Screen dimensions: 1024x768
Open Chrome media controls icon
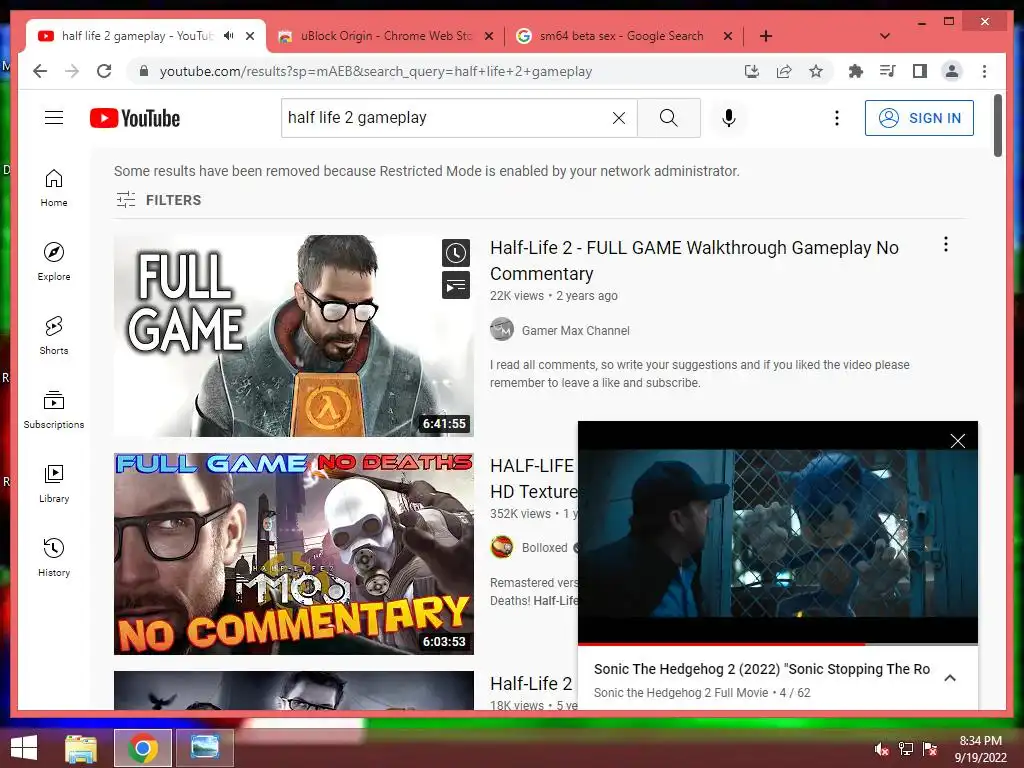(888, 71)
